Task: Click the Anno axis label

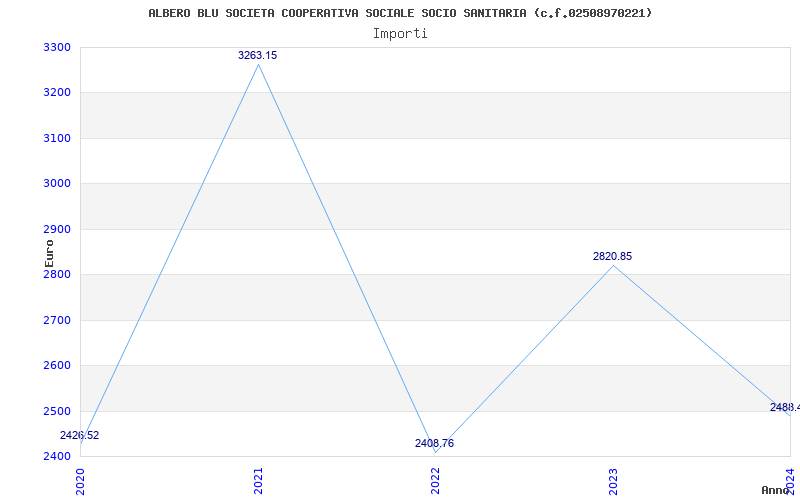Action: (x=776, y=490)
